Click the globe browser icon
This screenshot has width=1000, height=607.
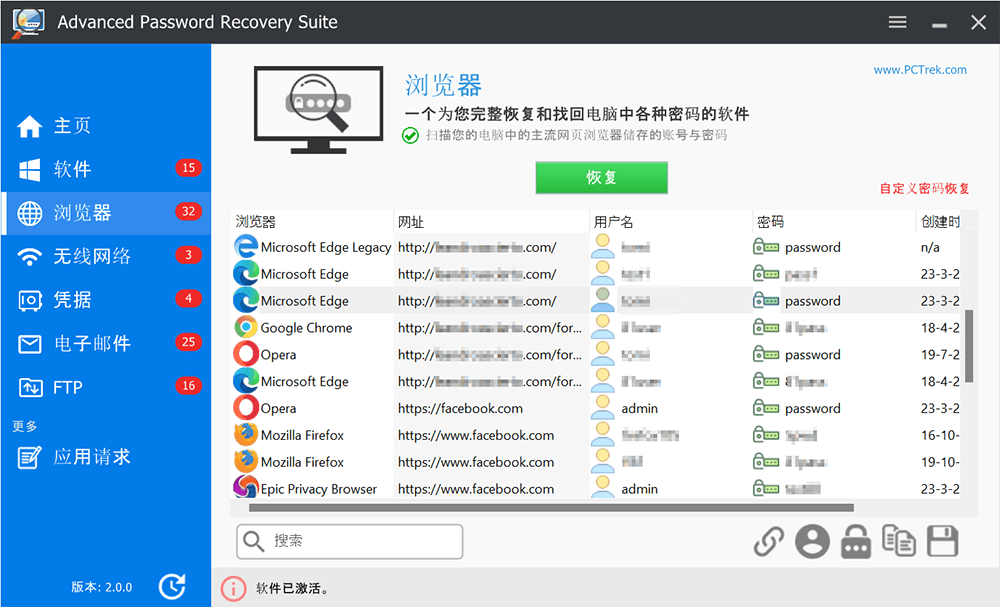coord(29,213)
